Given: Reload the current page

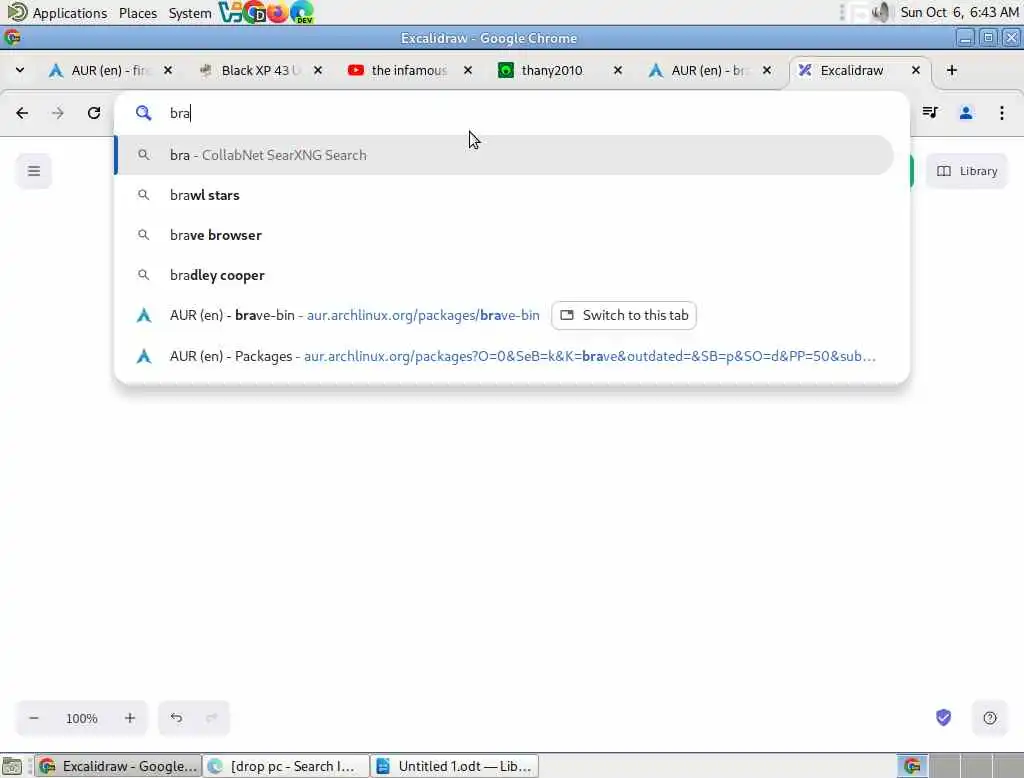Looking at the screenshot, I should [x=94, y=113].
